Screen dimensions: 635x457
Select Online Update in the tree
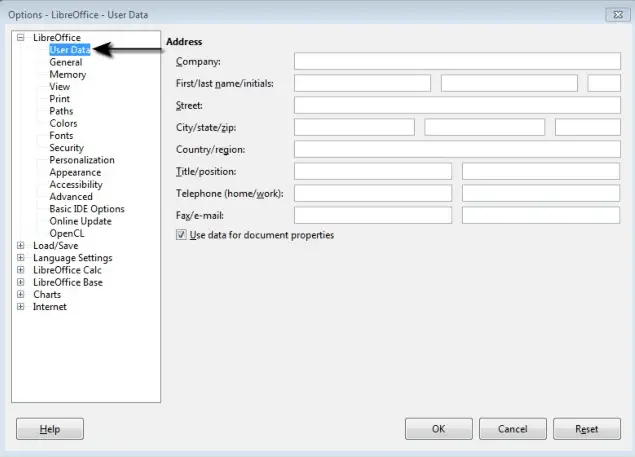(x=80, y=221)
